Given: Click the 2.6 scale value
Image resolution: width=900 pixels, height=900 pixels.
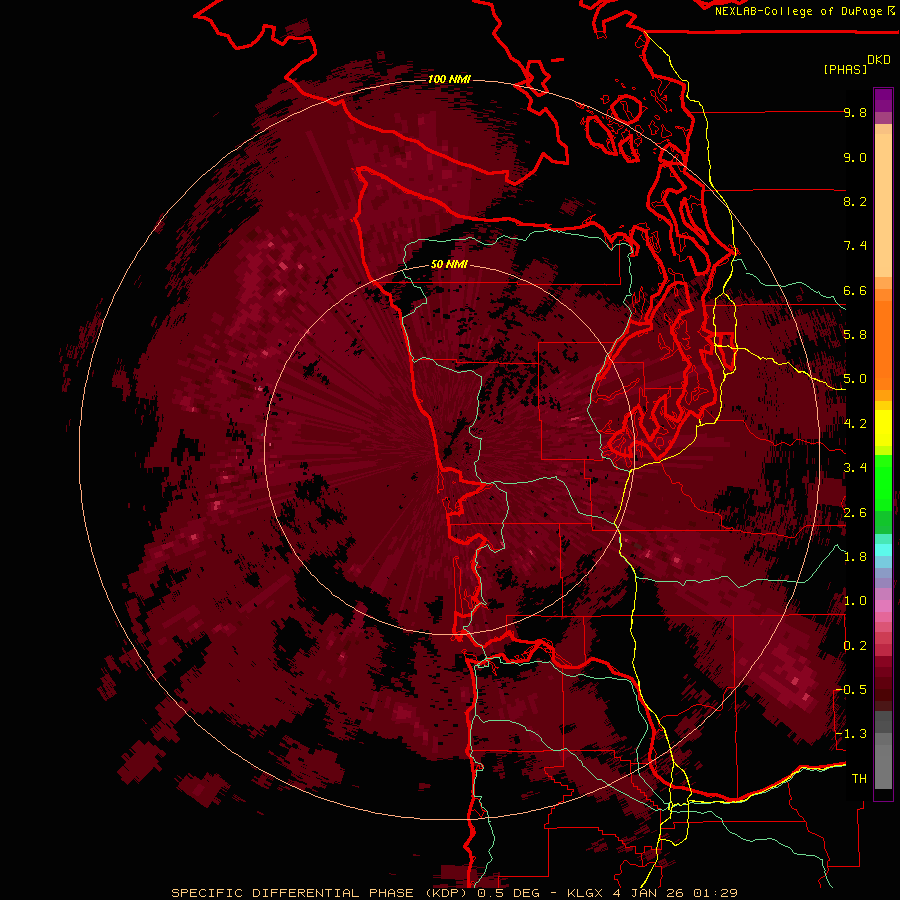Looking at the screenshot, I should pyautogui.click(x=855, y=512).
